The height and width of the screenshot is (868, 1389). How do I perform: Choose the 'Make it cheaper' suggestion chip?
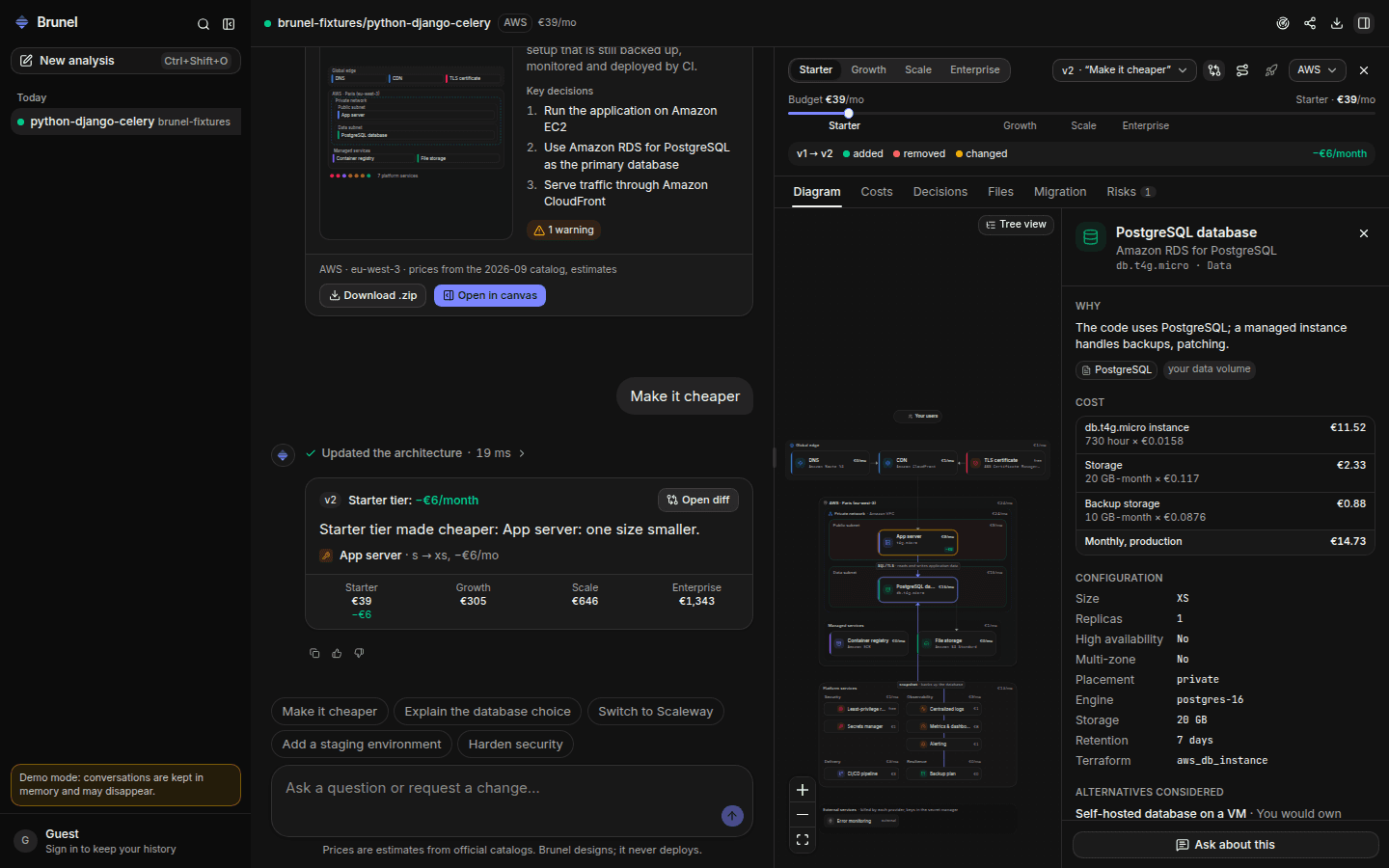tap(330, 712)
